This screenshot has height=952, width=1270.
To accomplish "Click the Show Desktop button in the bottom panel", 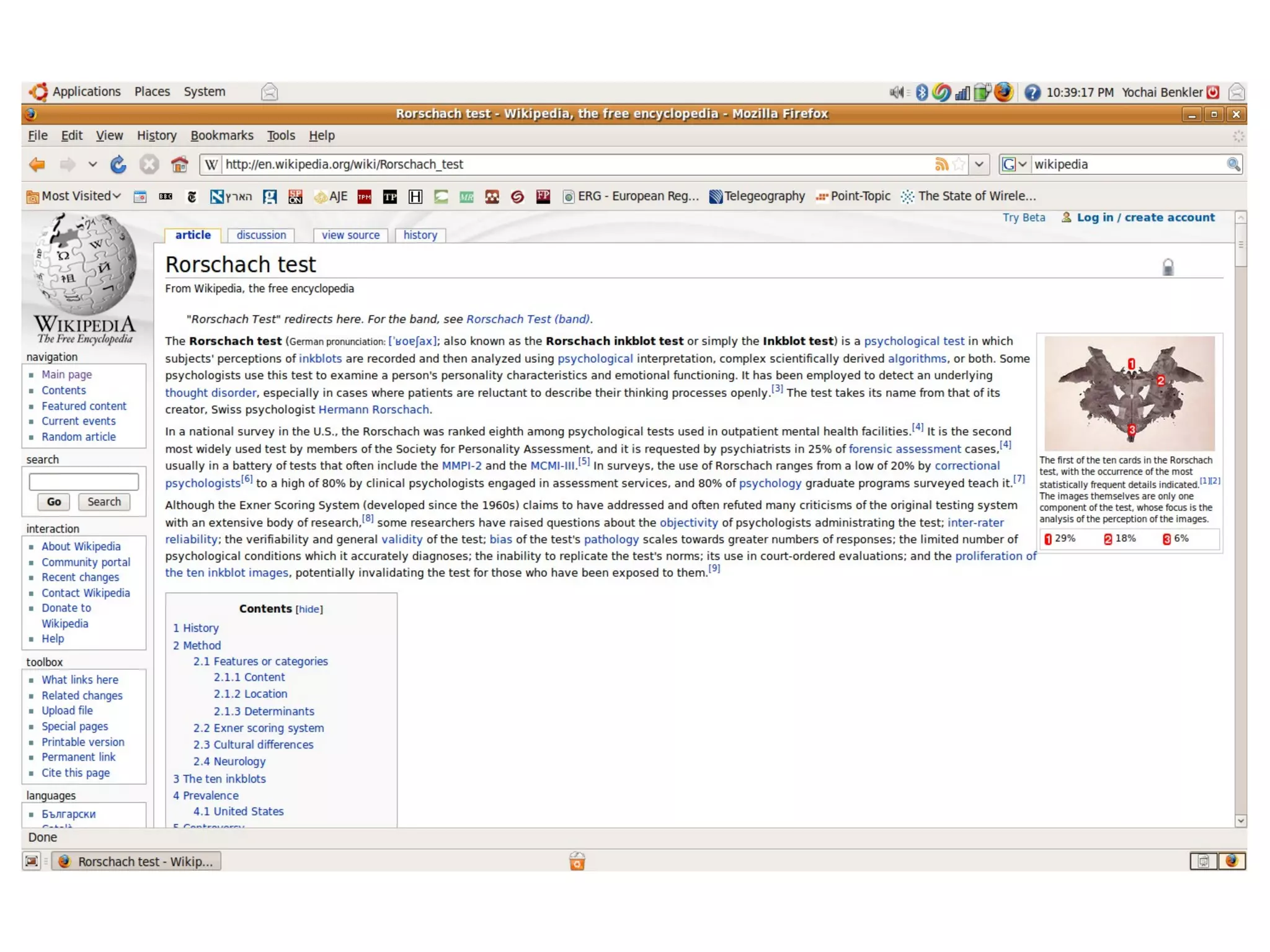I will click(32, 861).
